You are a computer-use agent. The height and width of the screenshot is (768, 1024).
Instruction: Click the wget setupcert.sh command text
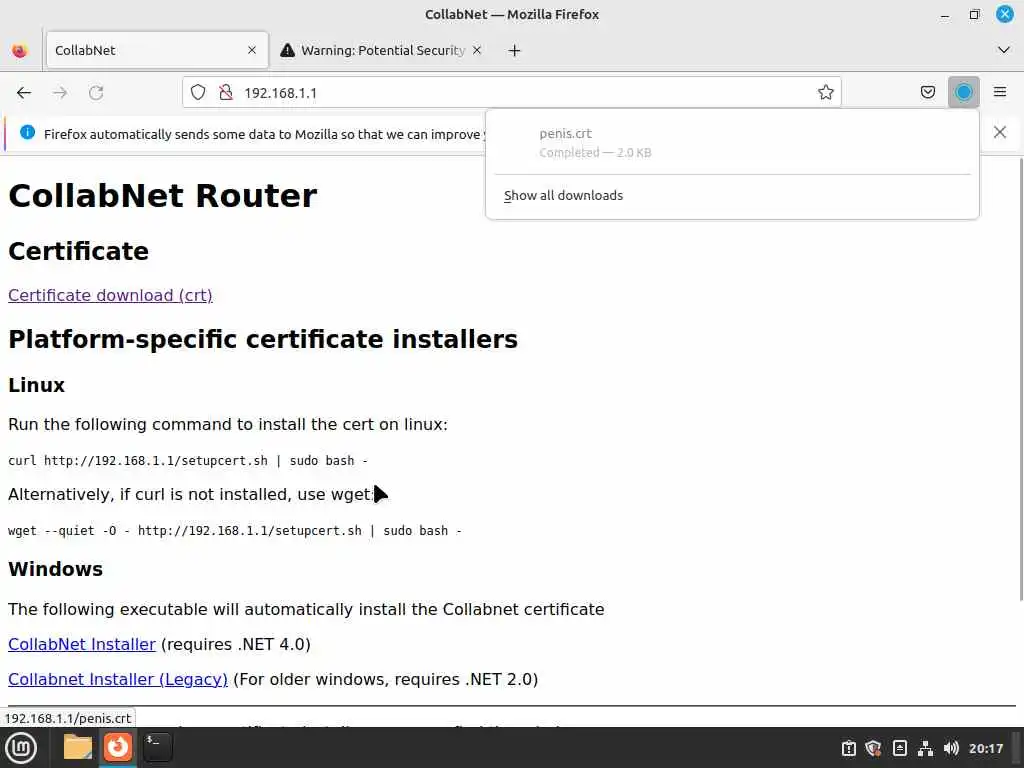(x=235, y=530)
